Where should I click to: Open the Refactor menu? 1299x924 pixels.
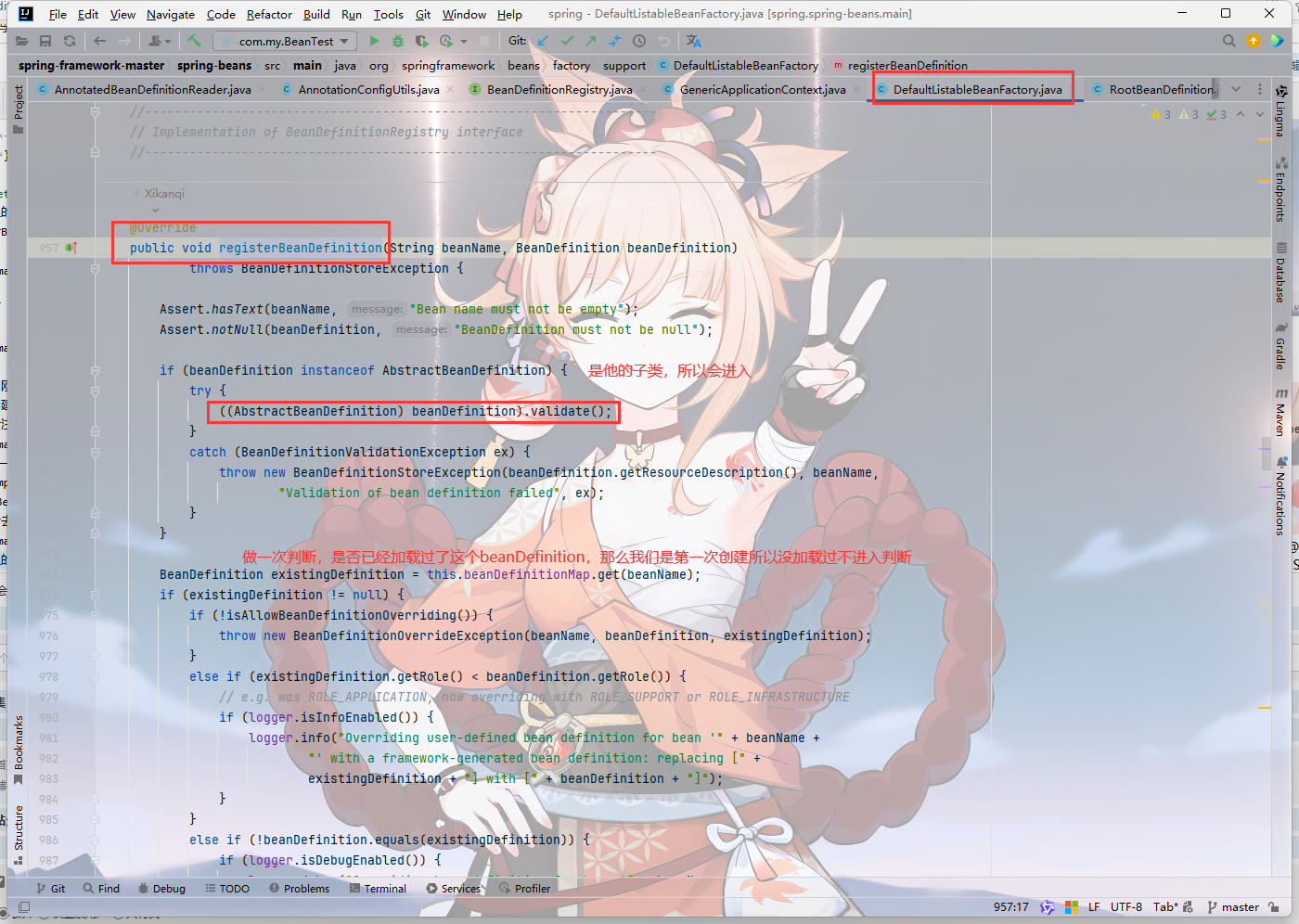tap(269, 14)
